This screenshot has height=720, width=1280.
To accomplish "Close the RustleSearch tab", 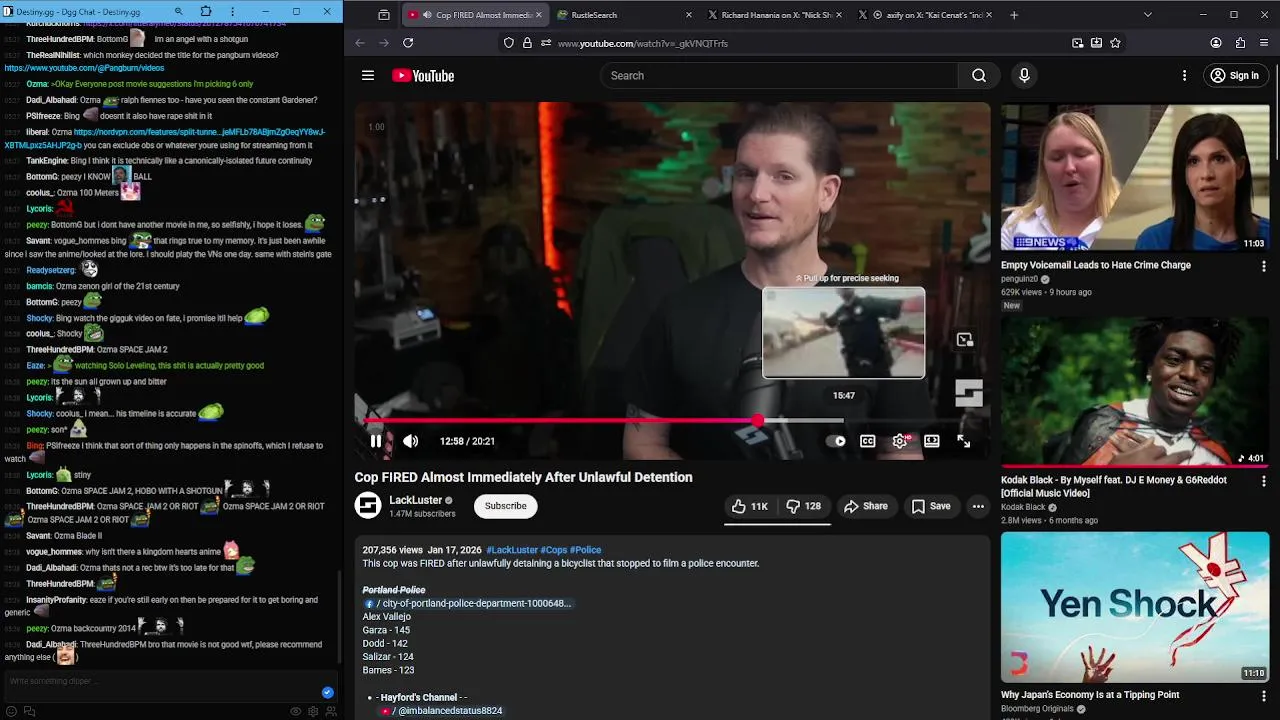I will (688, 15).
